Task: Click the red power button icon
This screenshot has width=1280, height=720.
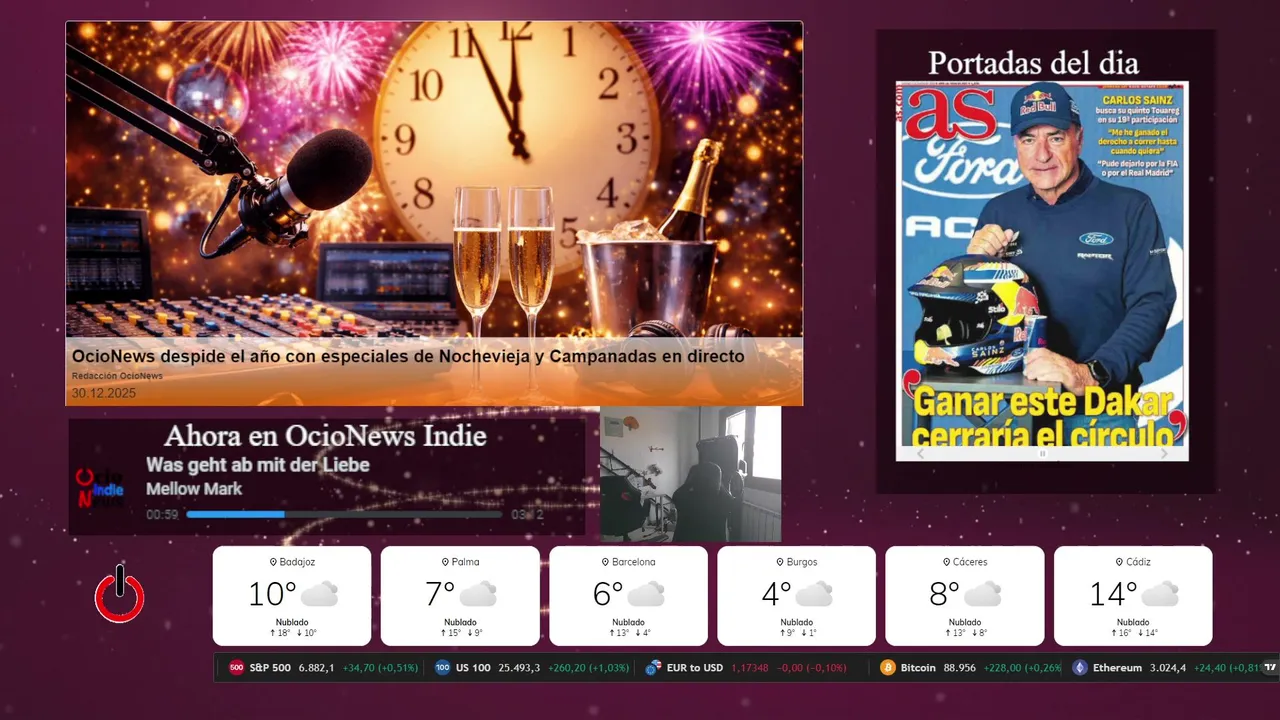Action: 119,594
